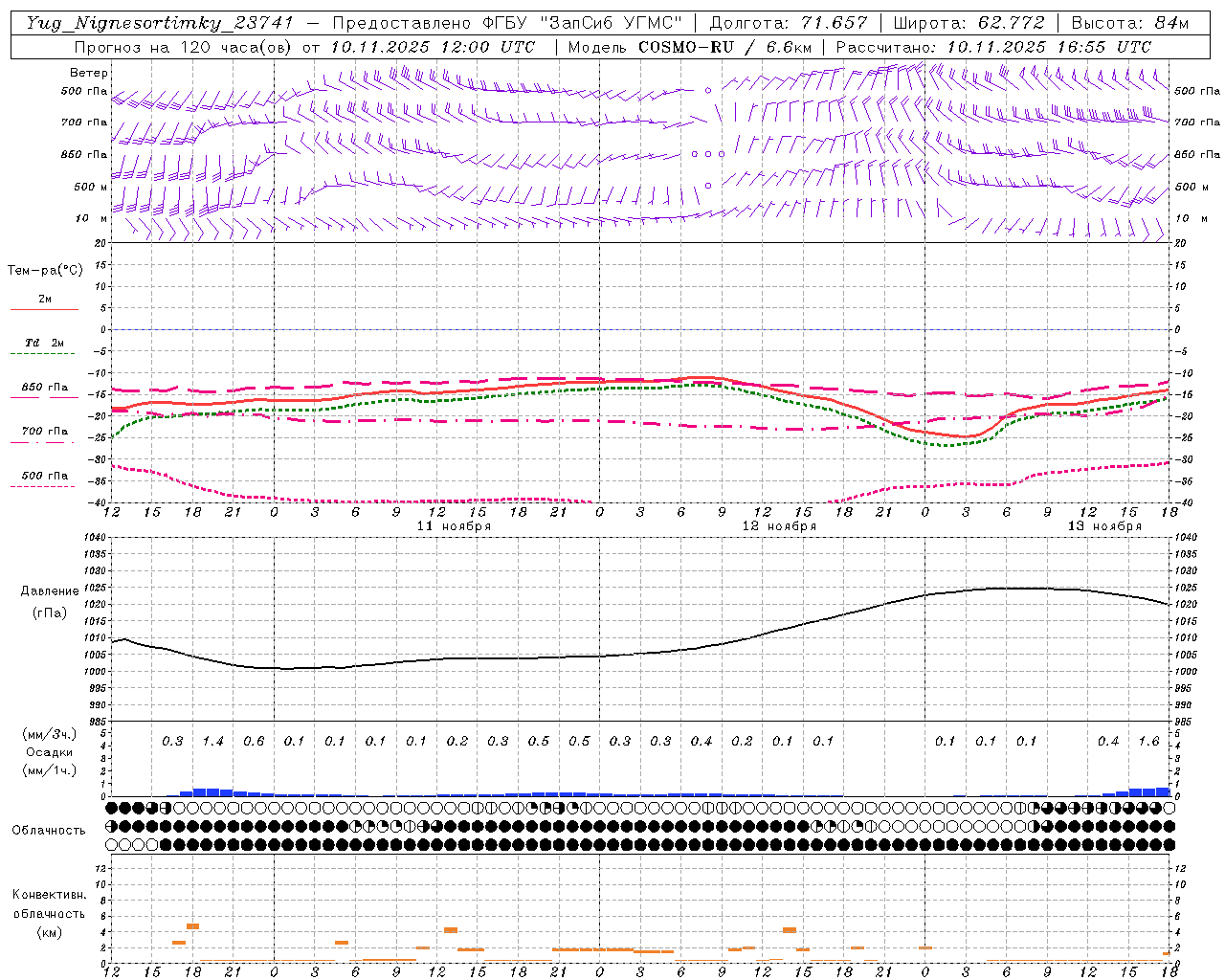The width and height of the screenshot is (1225, 980).
Task: Click the "Тем-ра(°C)" temperature panel label
Action: tap(45, 271)
